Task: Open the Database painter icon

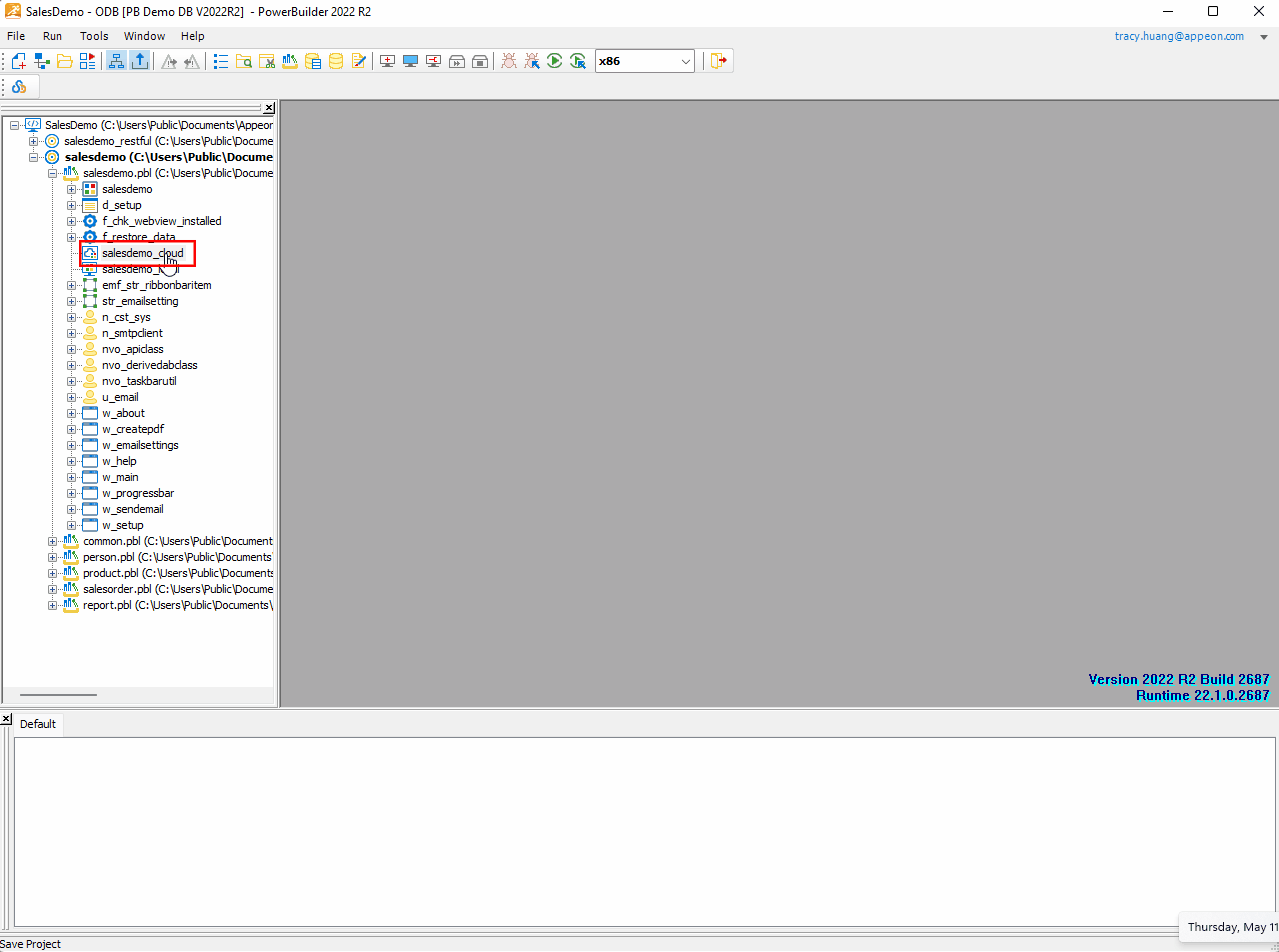Action: coord(336,61)
